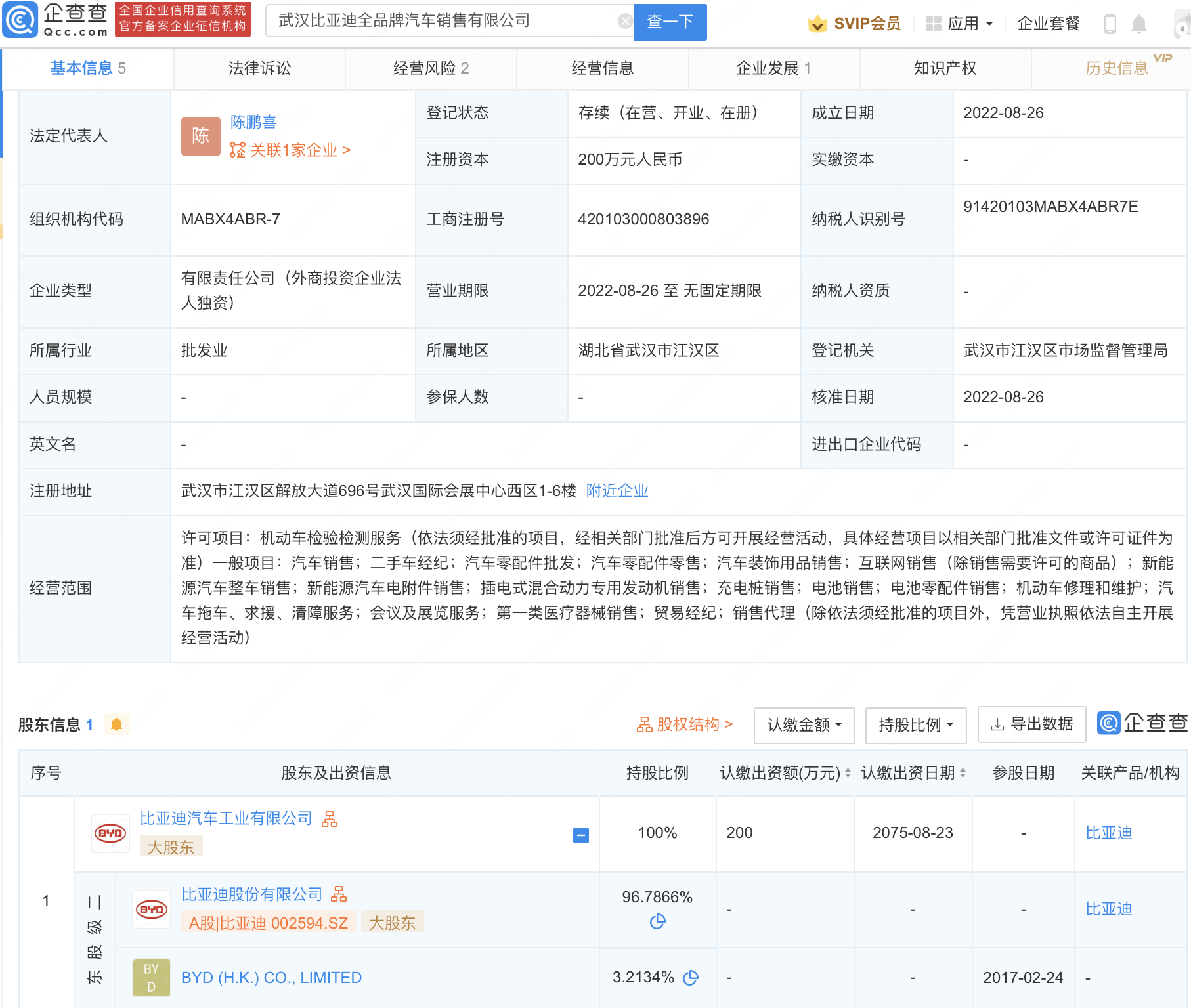
Task: Click the mobile phone icon in the header
Action: coord(1110,24)
